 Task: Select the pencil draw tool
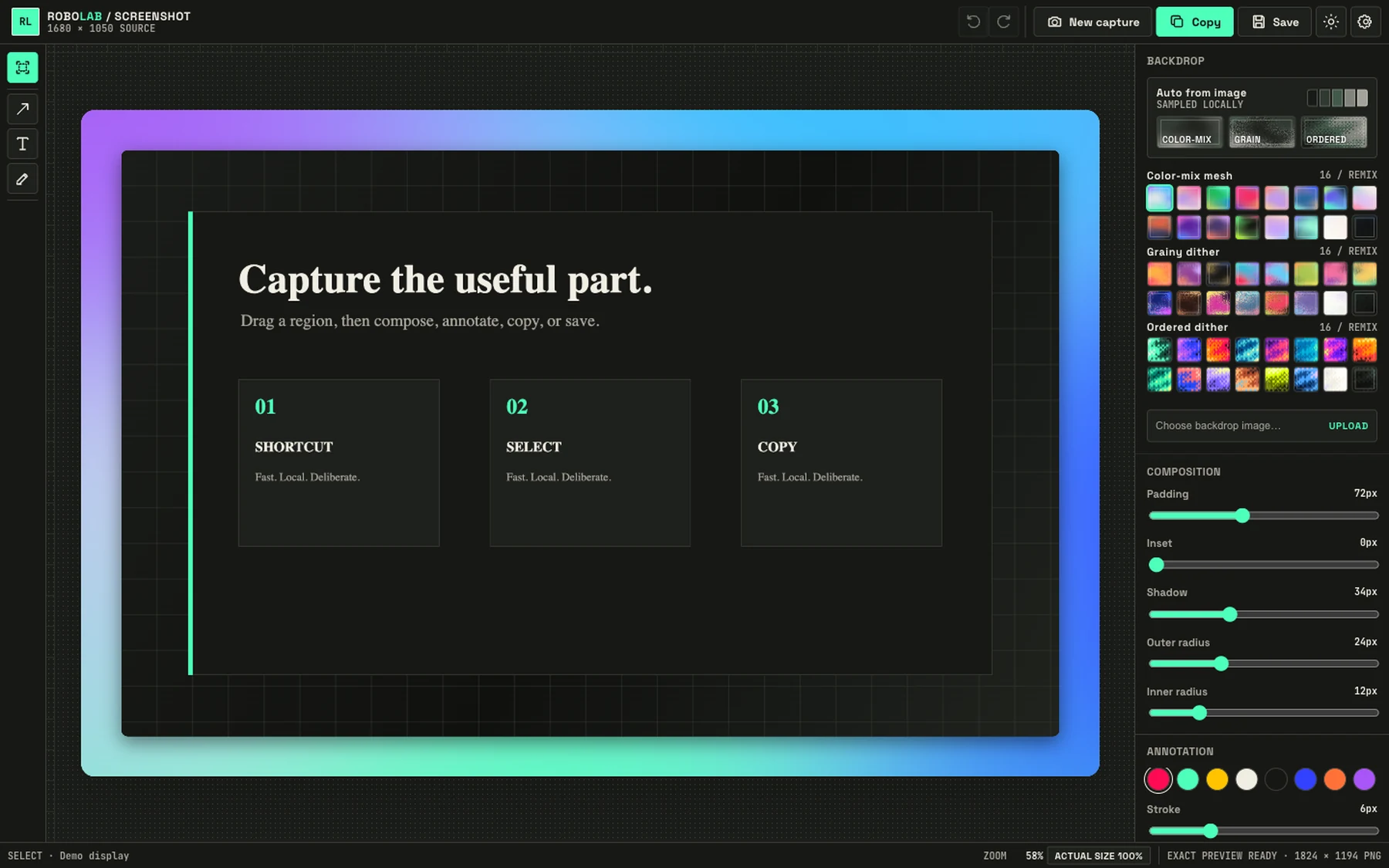point(22,179)
